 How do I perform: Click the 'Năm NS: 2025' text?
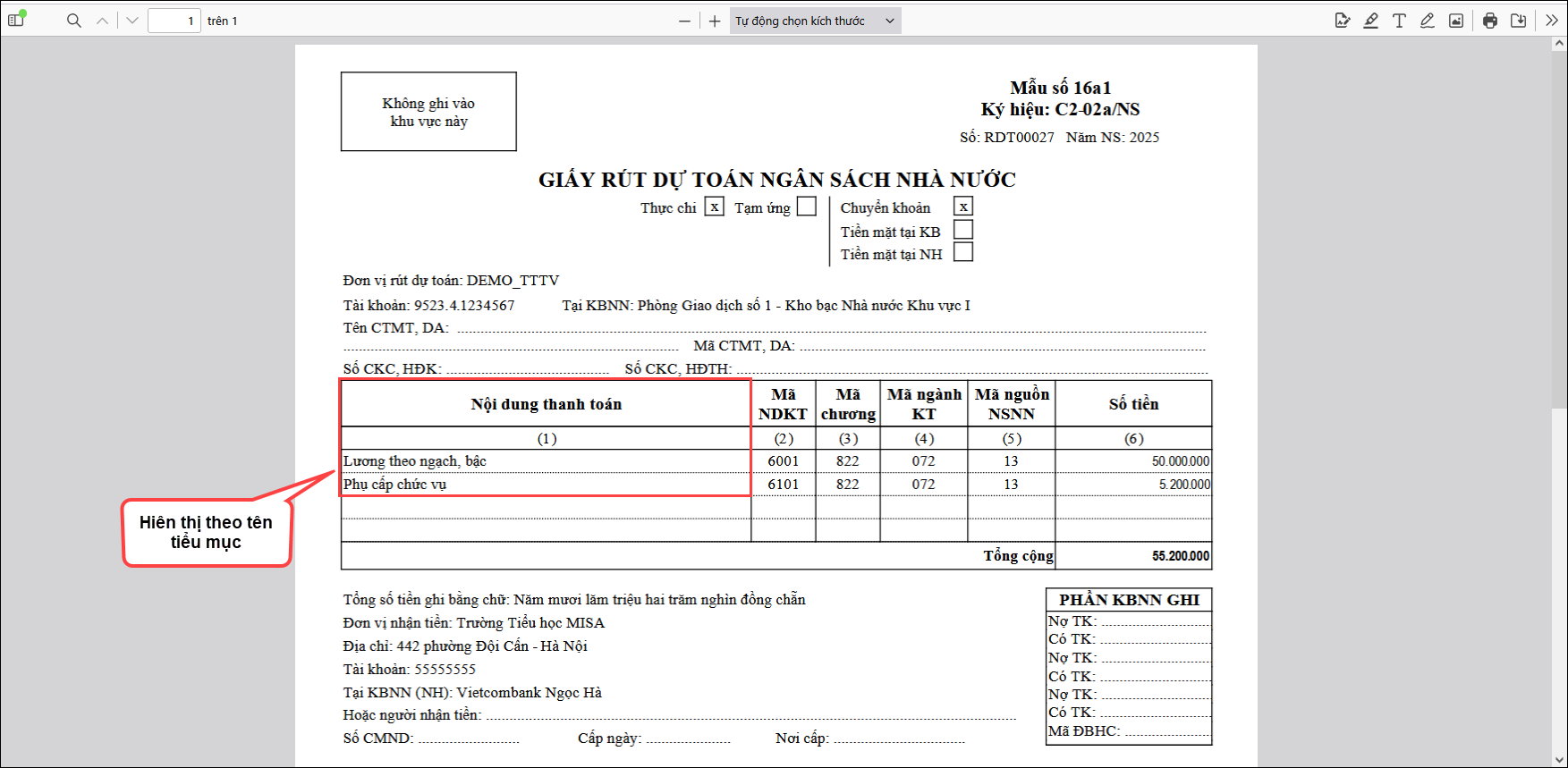tap(1113, 137)
